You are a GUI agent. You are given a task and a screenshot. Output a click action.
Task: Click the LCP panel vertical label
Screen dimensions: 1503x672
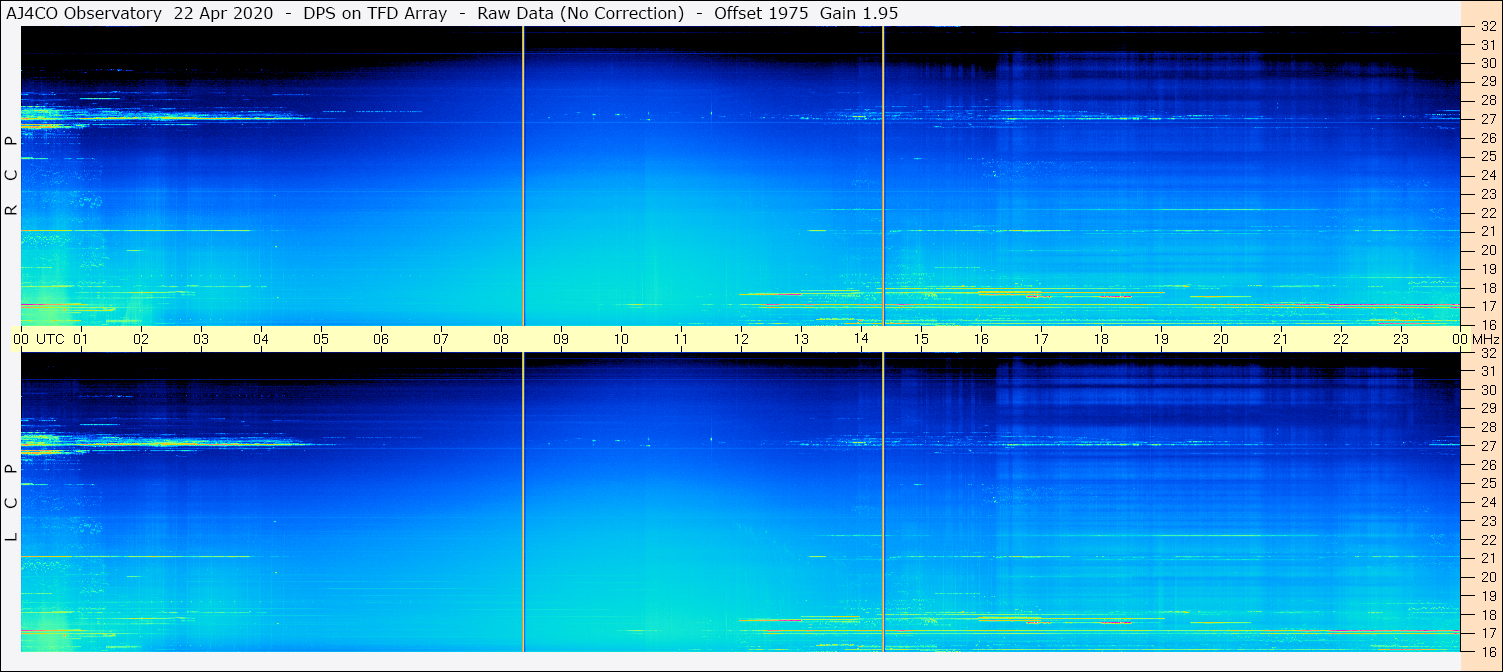click(11, 503)
